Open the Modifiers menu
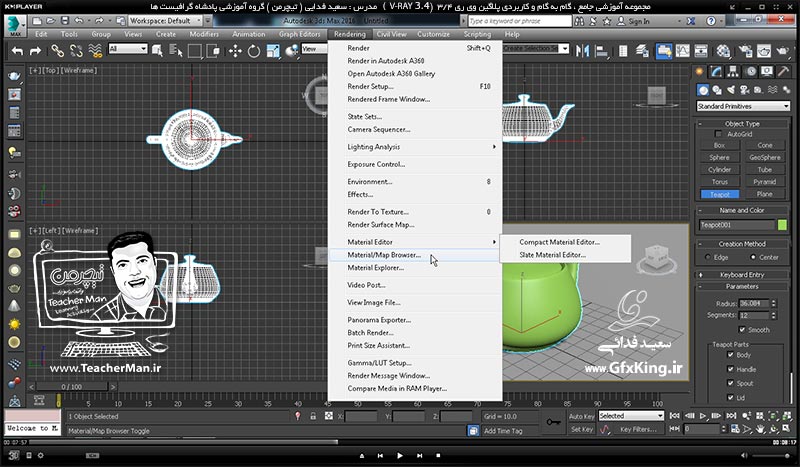 coord(204,34)
